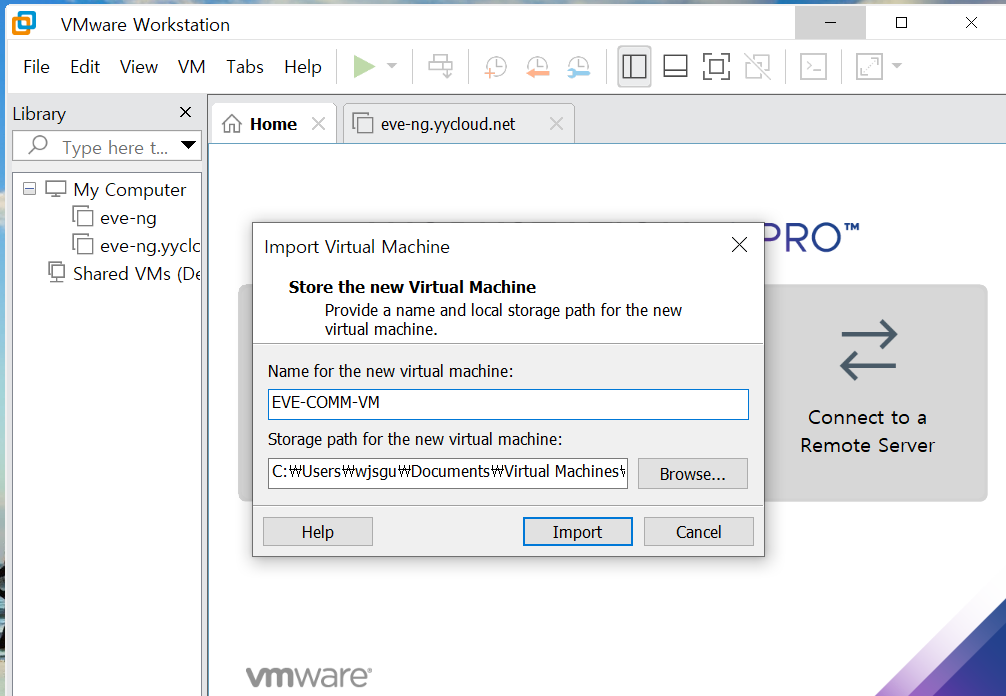1006x696 pixels.
Task: Close the Home tab
Action: pyautogui.click(x=318, y=124)
